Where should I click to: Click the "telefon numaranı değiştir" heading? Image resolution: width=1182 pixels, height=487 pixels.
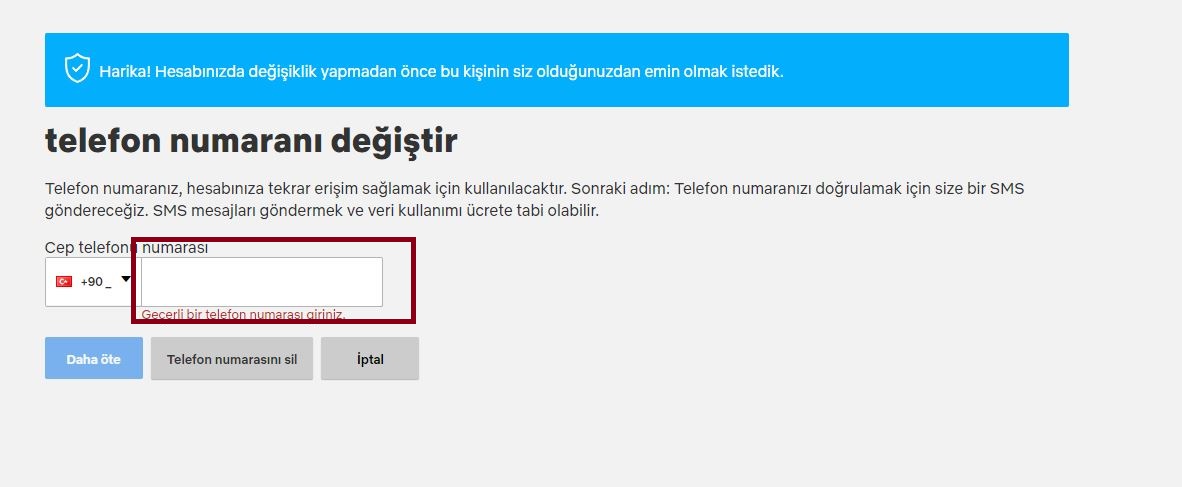pos(251,141)
